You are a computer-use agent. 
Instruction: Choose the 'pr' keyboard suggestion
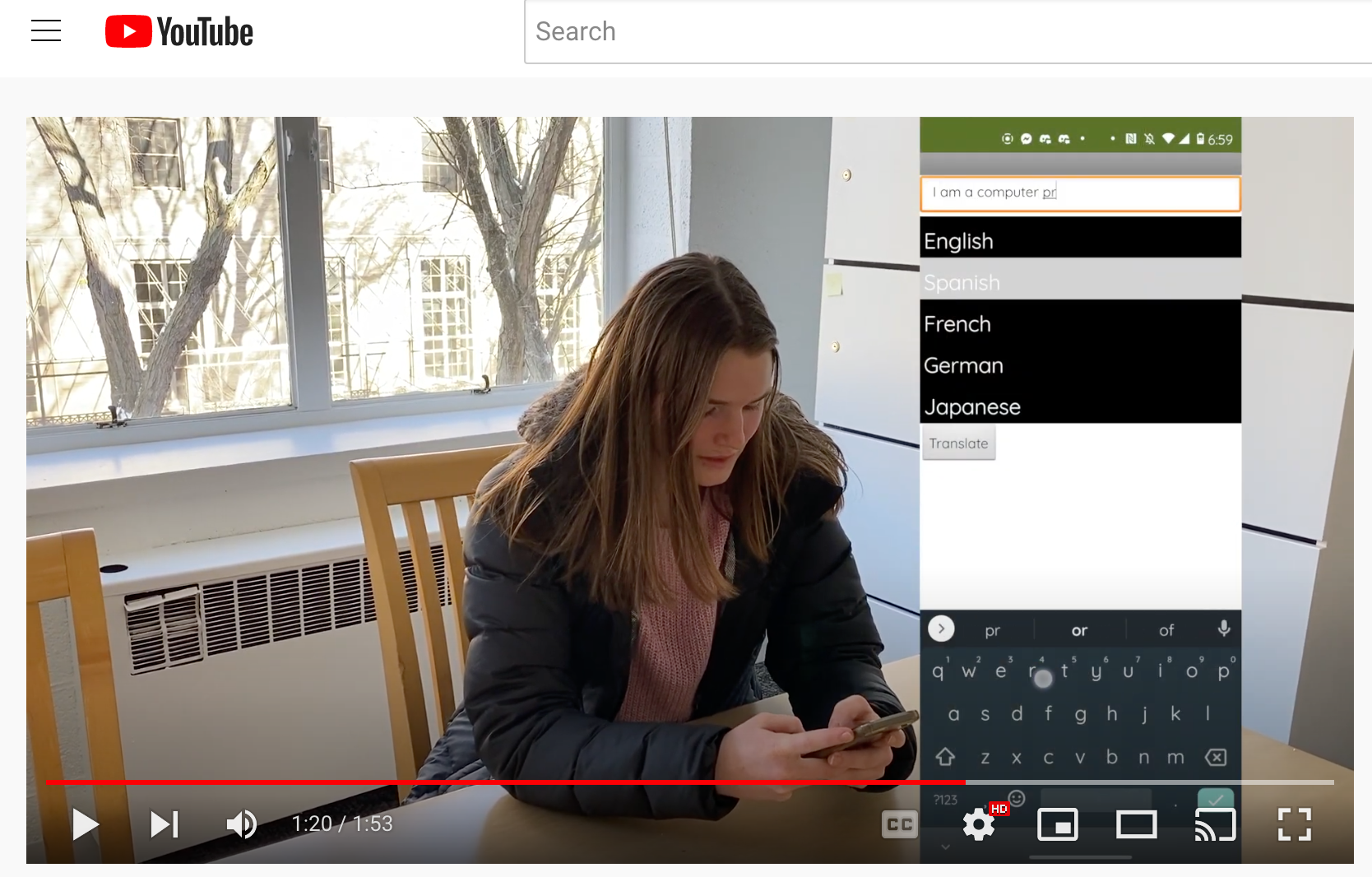(x=993, y=631)
